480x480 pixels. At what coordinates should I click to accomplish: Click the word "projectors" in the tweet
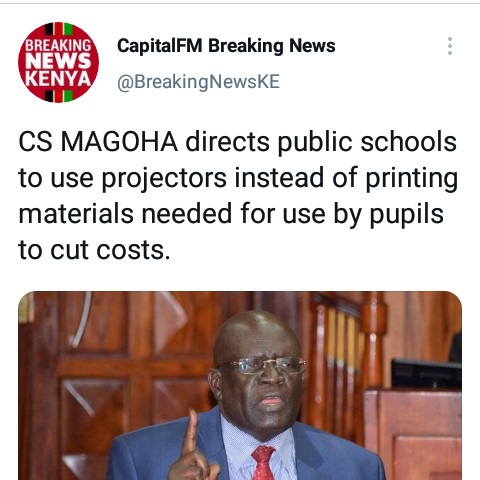pos(164,179)
